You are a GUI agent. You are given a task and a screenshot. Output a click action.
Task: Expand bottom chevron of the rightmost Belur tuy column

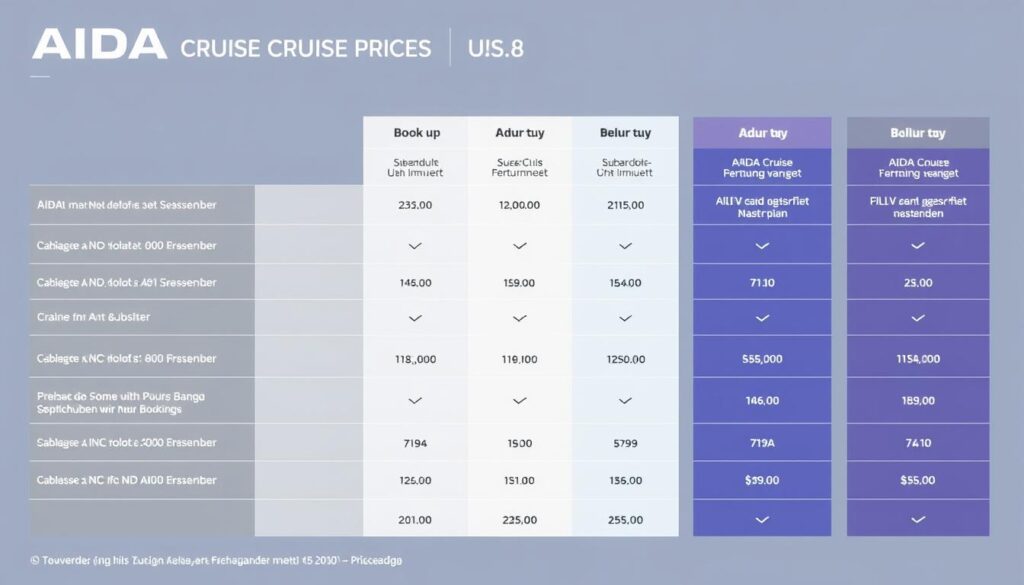pyautogui.click(x=918, y=520)
